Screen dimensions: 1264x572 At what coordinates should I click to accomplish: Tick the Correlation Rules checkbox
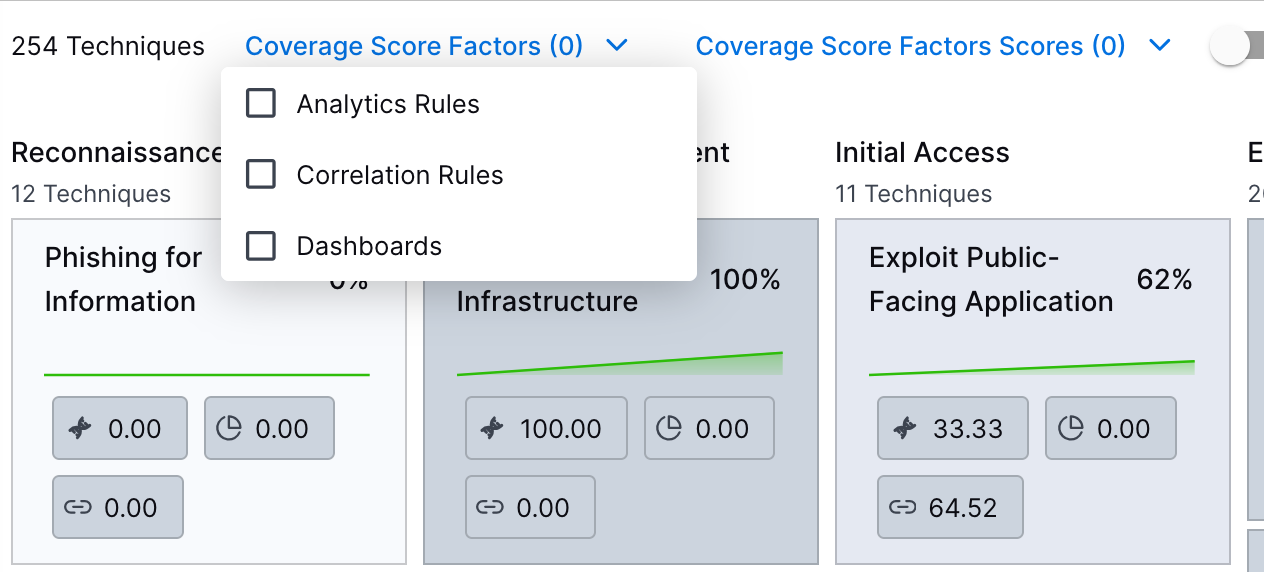261,175
